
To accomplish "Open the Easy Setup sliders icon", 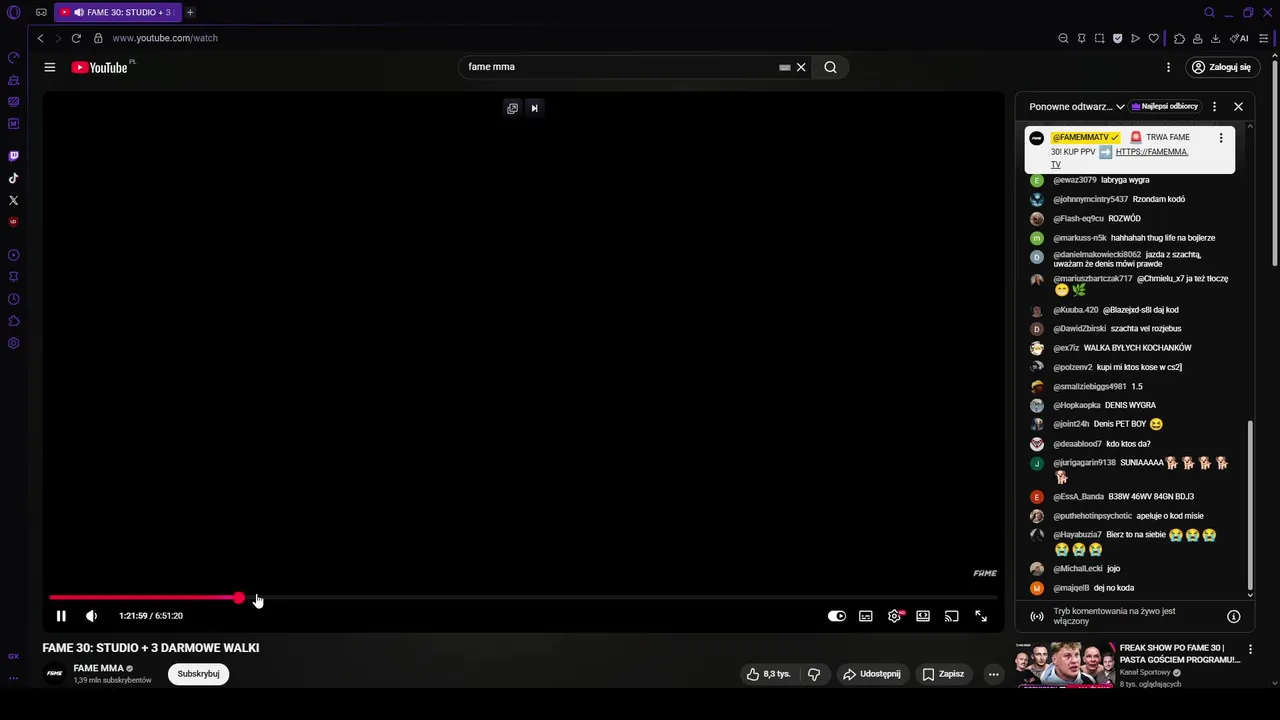I will click(1264, 38).
